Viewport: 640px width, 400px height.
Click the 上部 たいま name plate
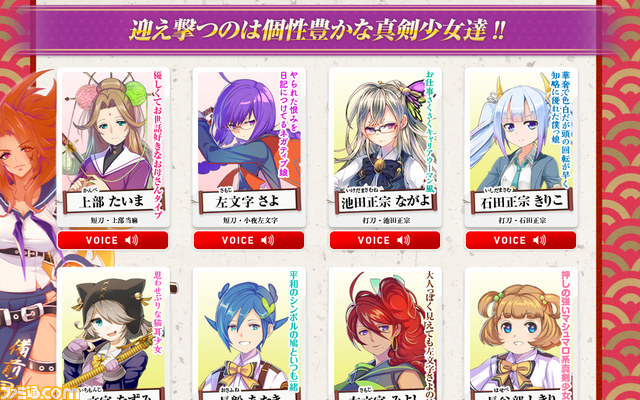click(x=113, y=201)
